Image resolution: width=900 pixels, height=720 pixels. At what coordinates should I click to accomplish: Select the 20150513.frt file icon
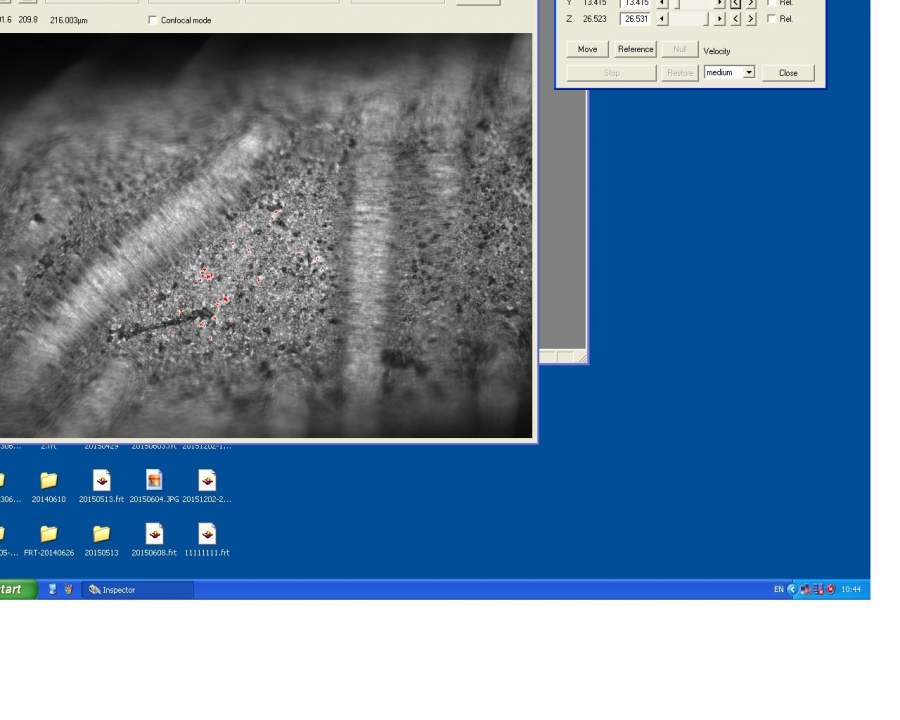coord(102,481)
